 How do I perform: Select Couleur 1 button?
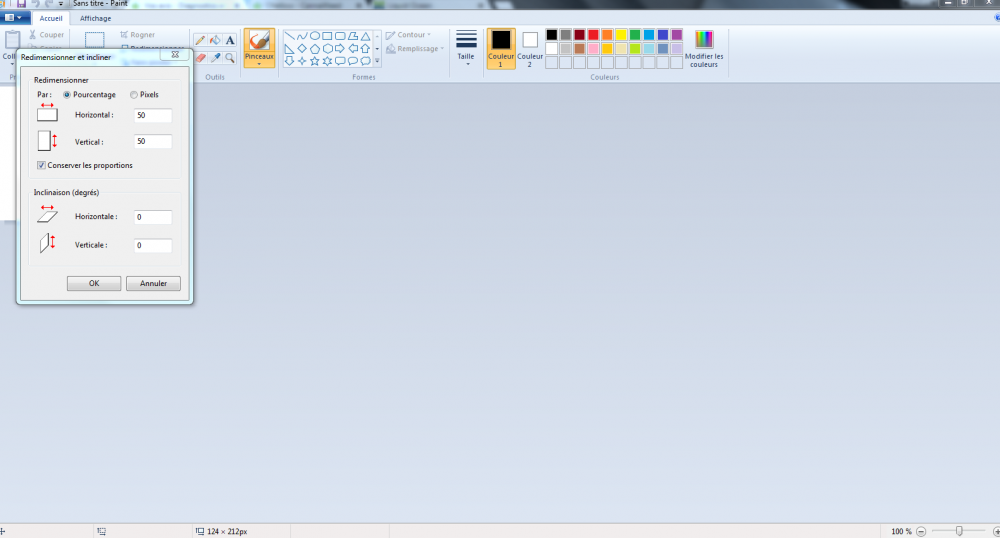point(501,48)
